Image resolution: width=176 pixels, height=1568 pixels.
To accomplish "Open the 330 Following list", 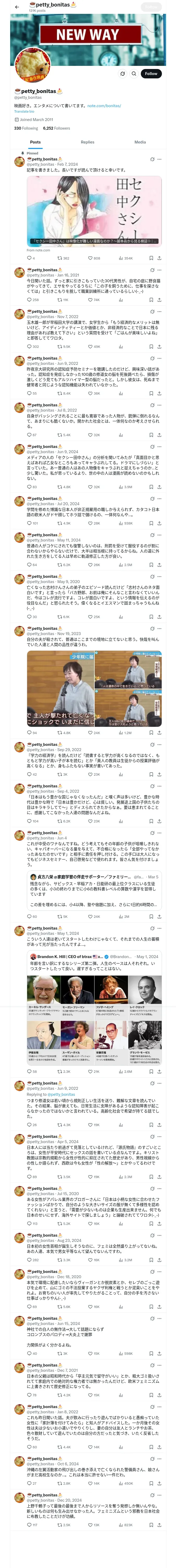I will (x=26, y=128).
